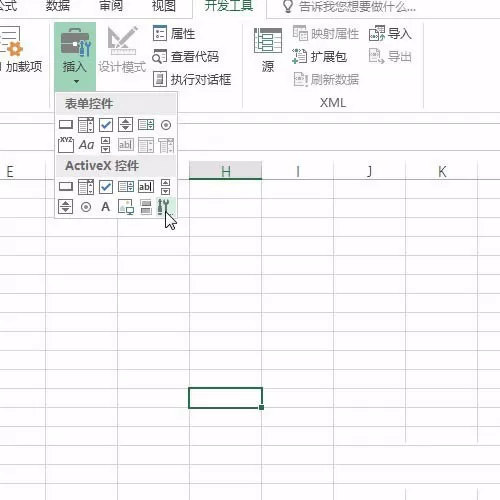Click 刷新数据 refresh data

(326, 79)
